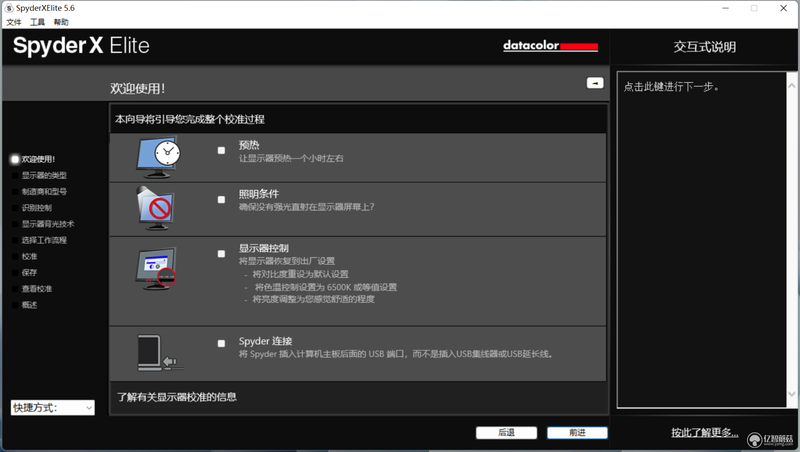The width and height of the screenshot is (800, 452).
Task: Open the 工具 menu
Action: [37, 22]
